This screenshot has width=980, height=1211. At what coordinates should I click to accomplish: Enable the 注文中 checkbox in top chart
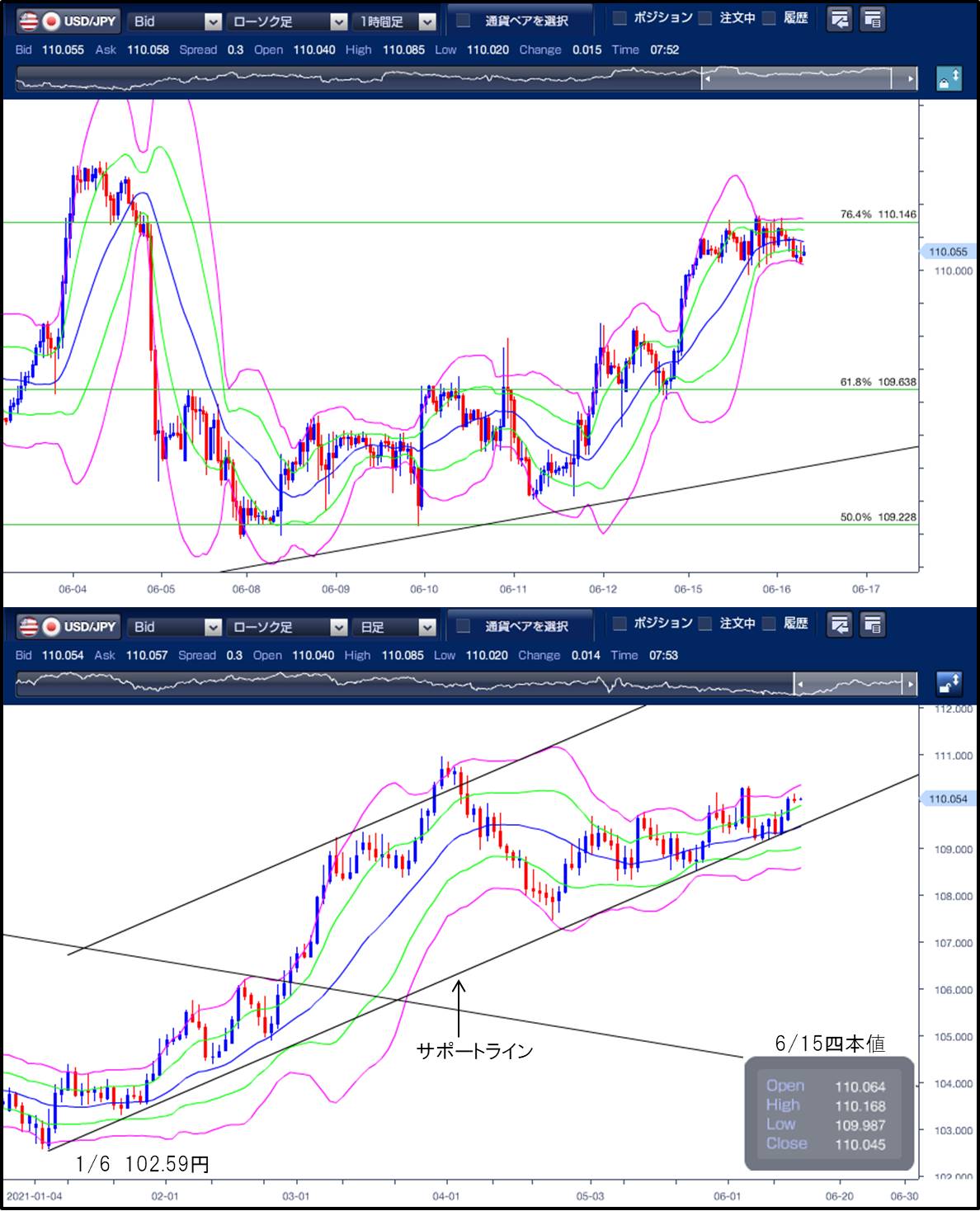[x=705, y=18]
